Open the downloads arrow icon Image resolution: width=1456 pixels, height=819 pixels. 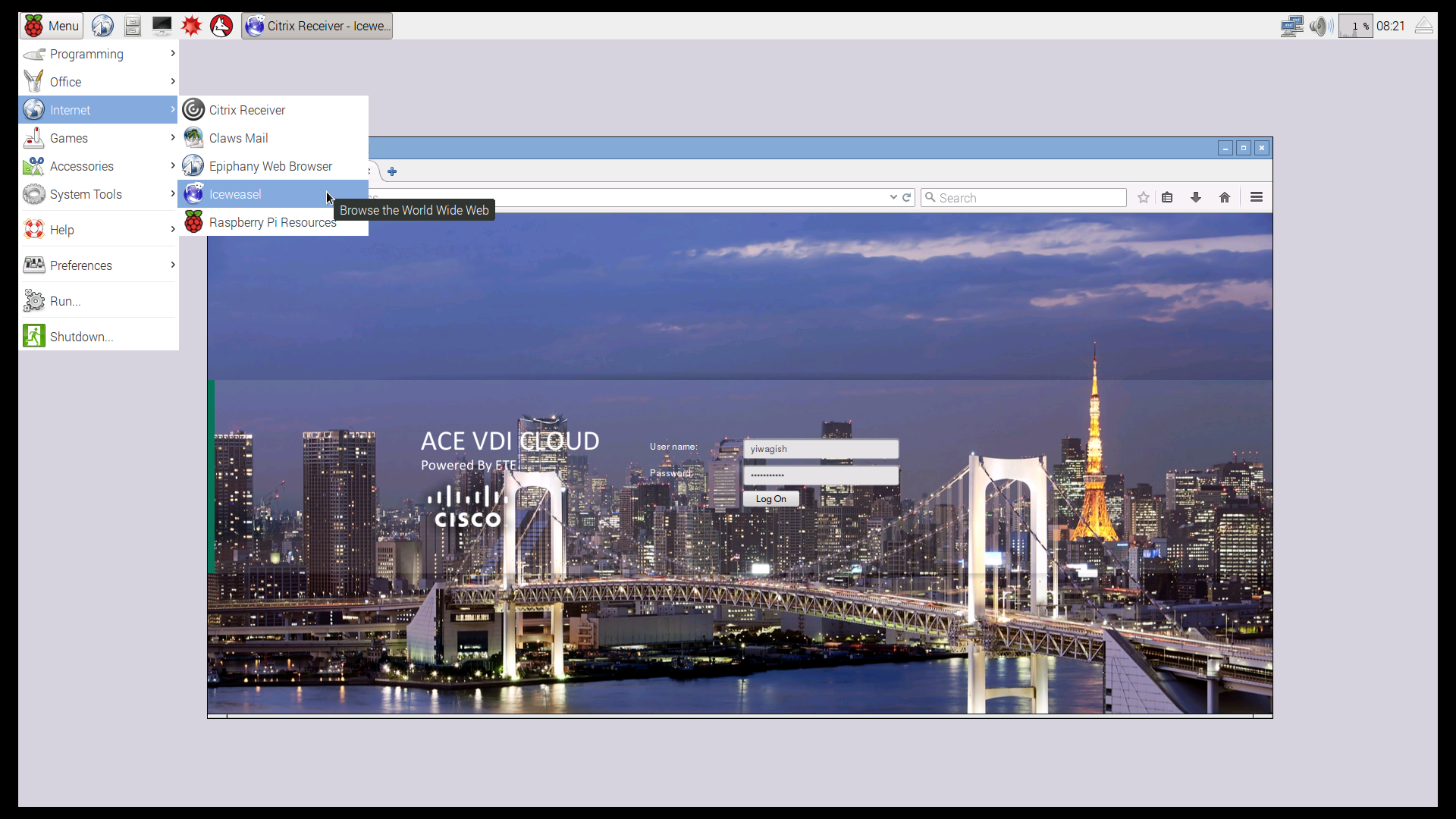coord(1196,198)
